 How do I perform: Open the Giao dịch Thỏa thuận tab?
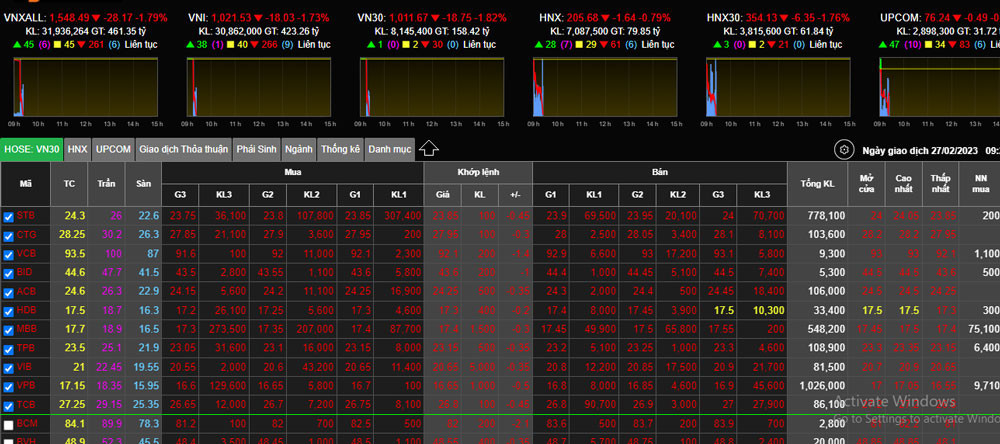pos(183,149)
